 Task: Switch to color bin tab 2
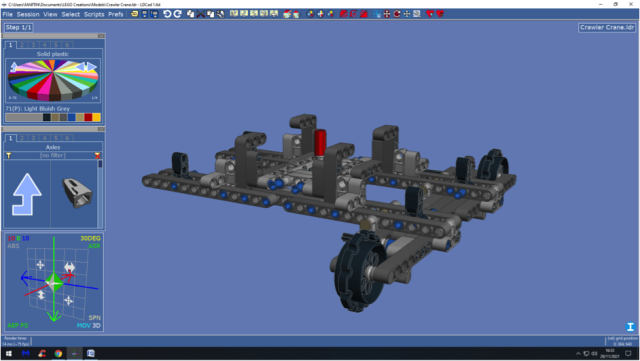[x=22, y=45]
